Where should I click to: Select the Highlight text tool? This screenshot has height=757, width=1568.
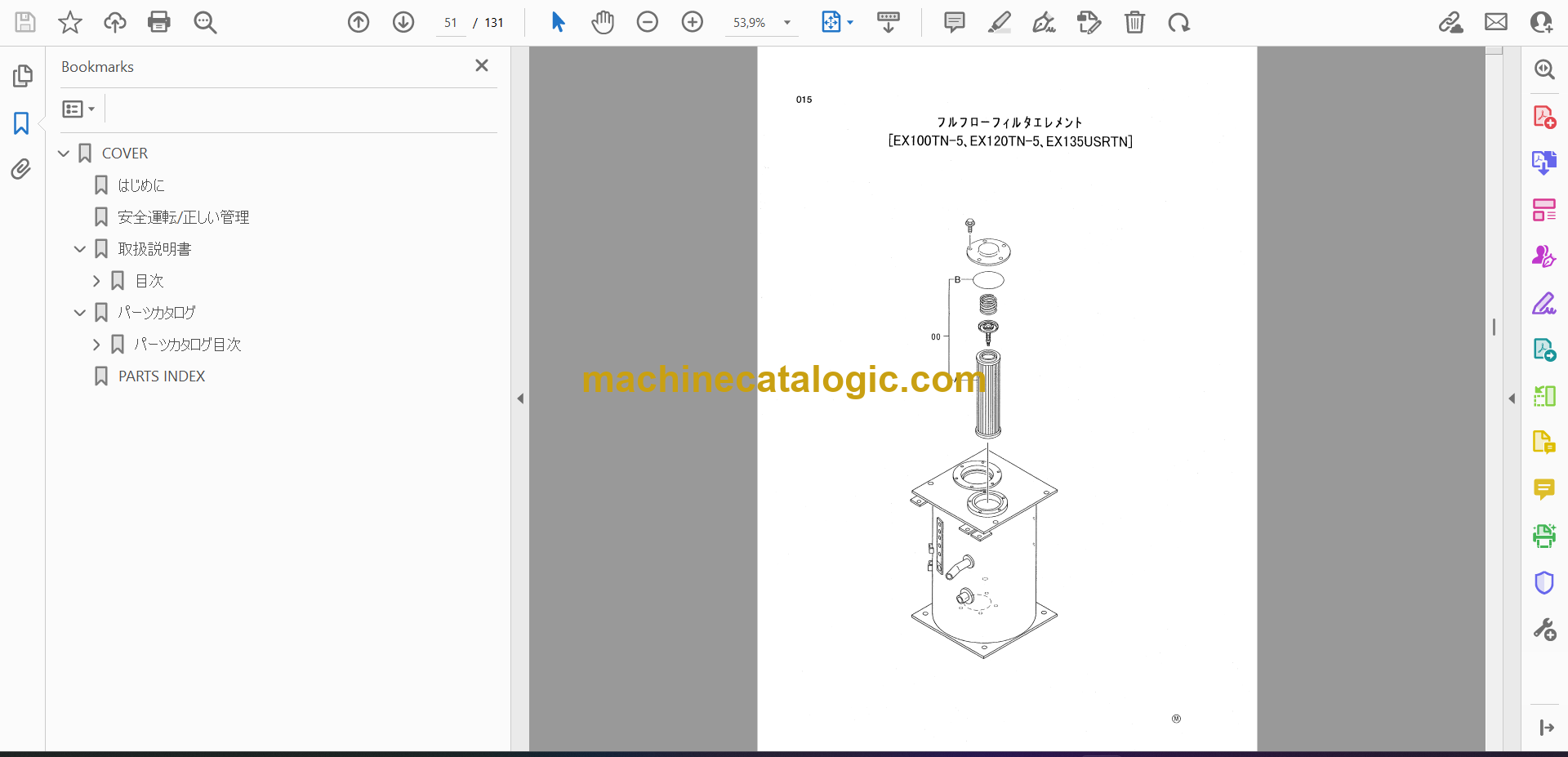point(1000,22)
